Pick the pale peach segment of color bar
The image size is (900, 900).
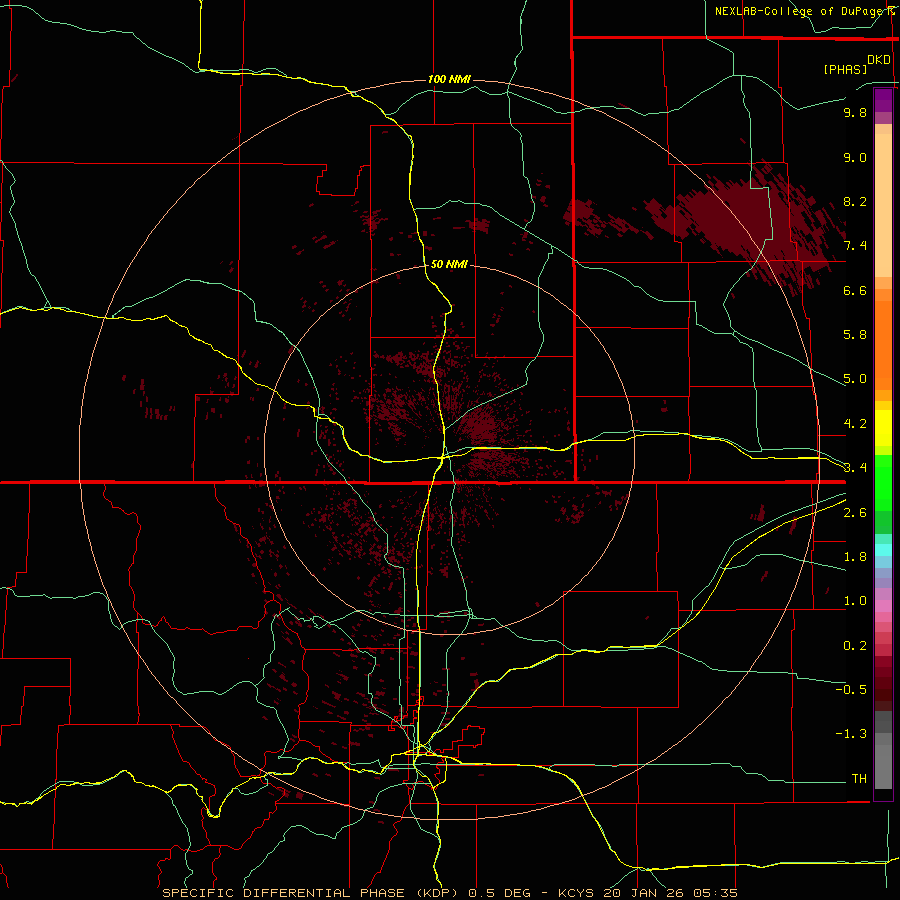coord(883,205)
